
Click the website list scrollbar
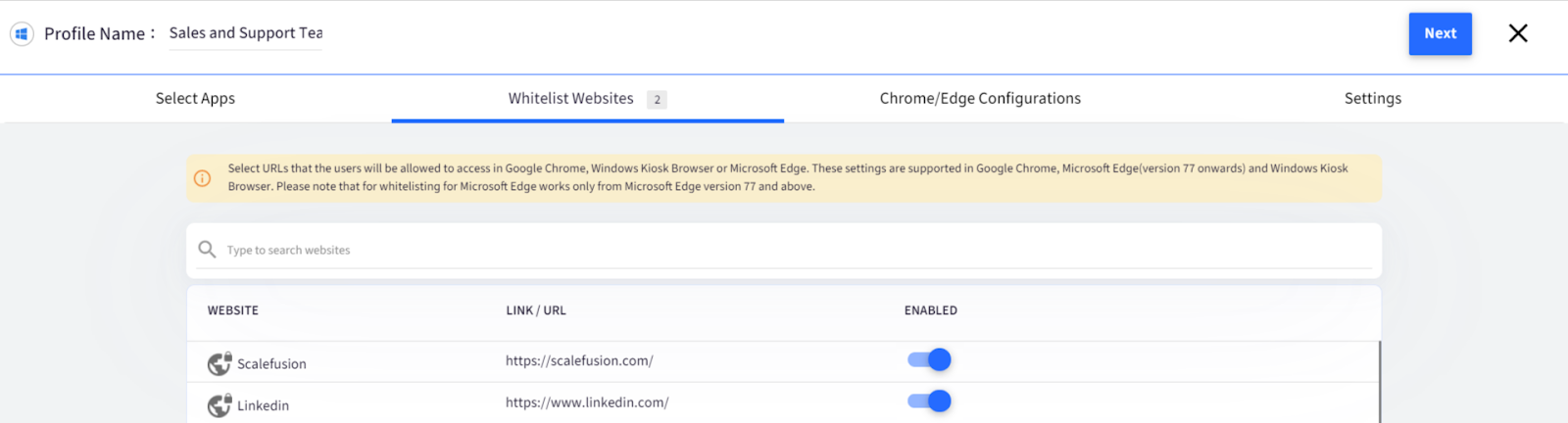pos(1380,382)
